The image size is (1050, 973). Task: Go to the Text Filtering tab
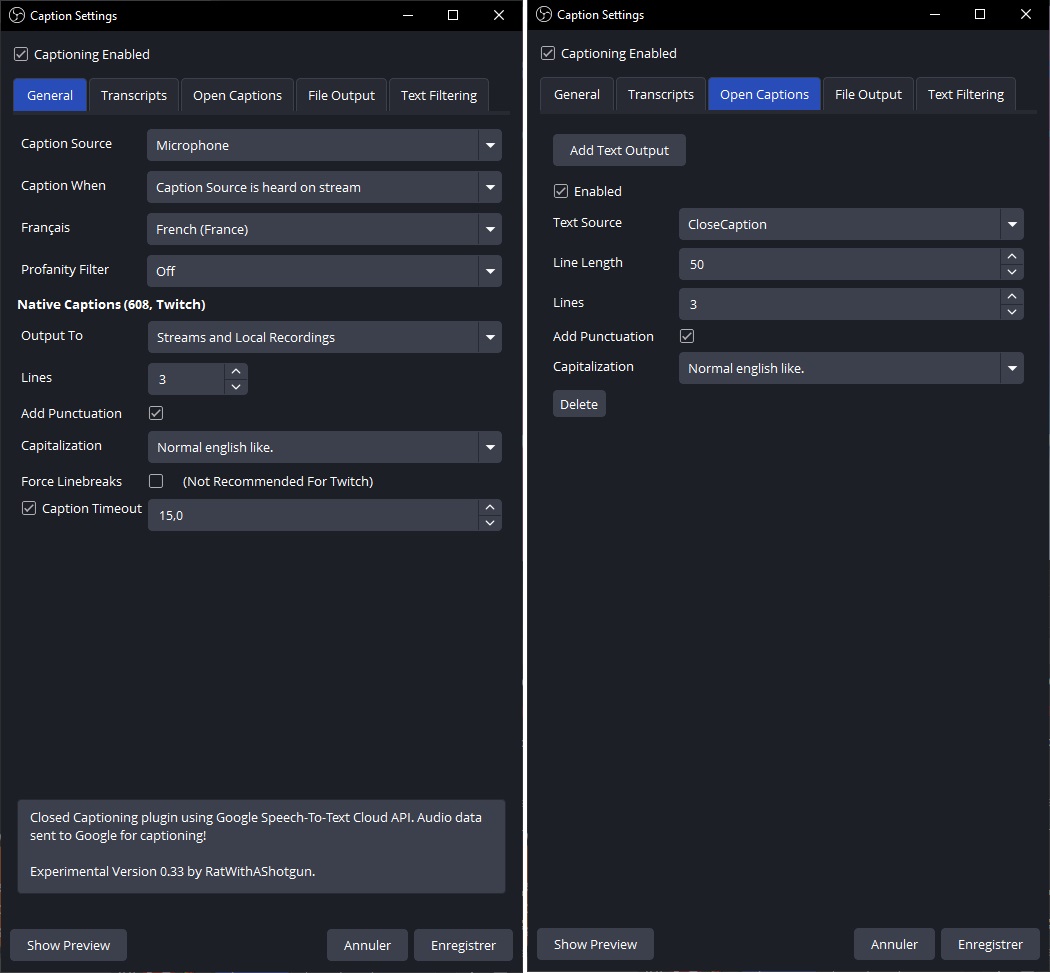(438, 95)
